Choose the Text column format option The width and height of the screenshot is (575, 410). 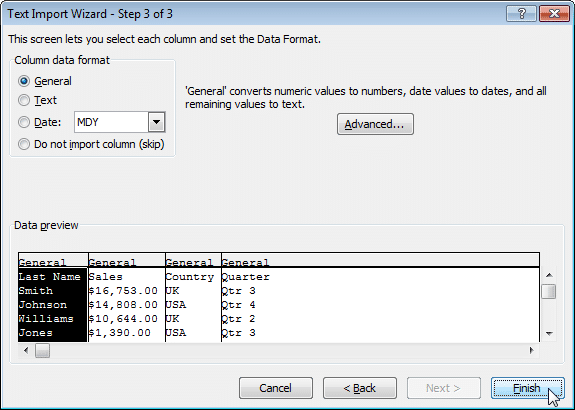click(x=24, y=100)
